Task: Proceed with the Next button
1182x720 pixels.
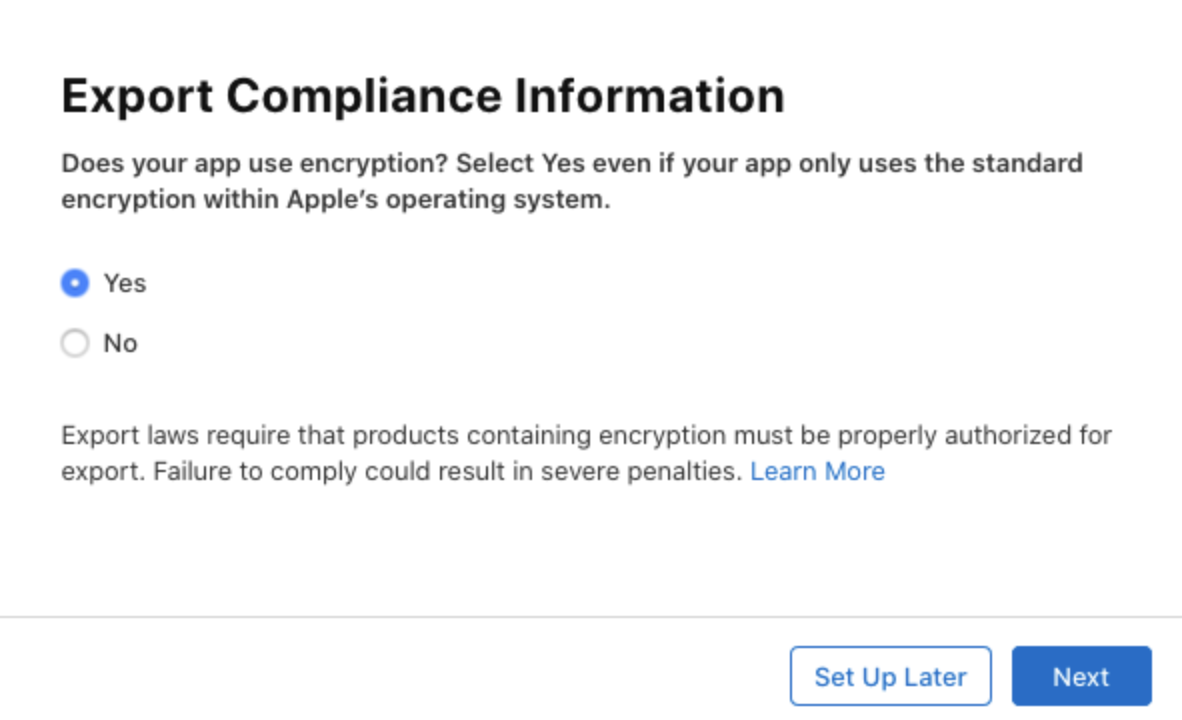Action: click(x=1081, y=677)
